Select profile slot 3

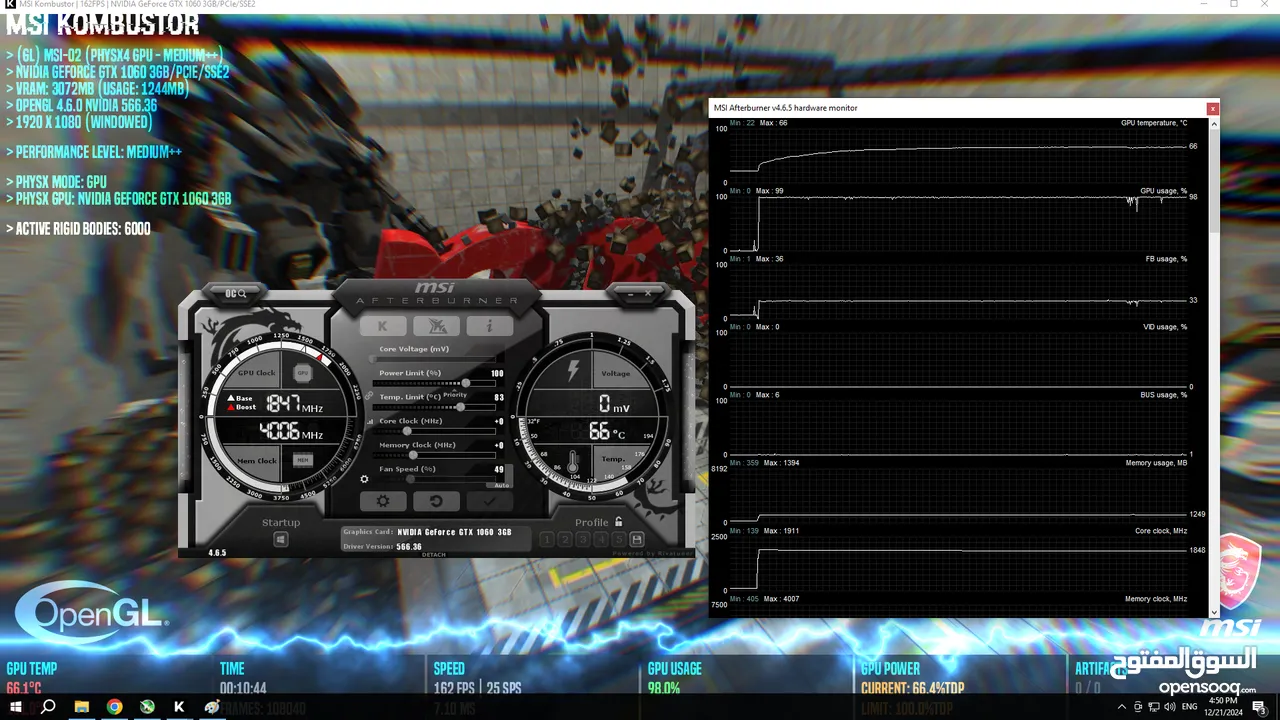pos(583,540)
